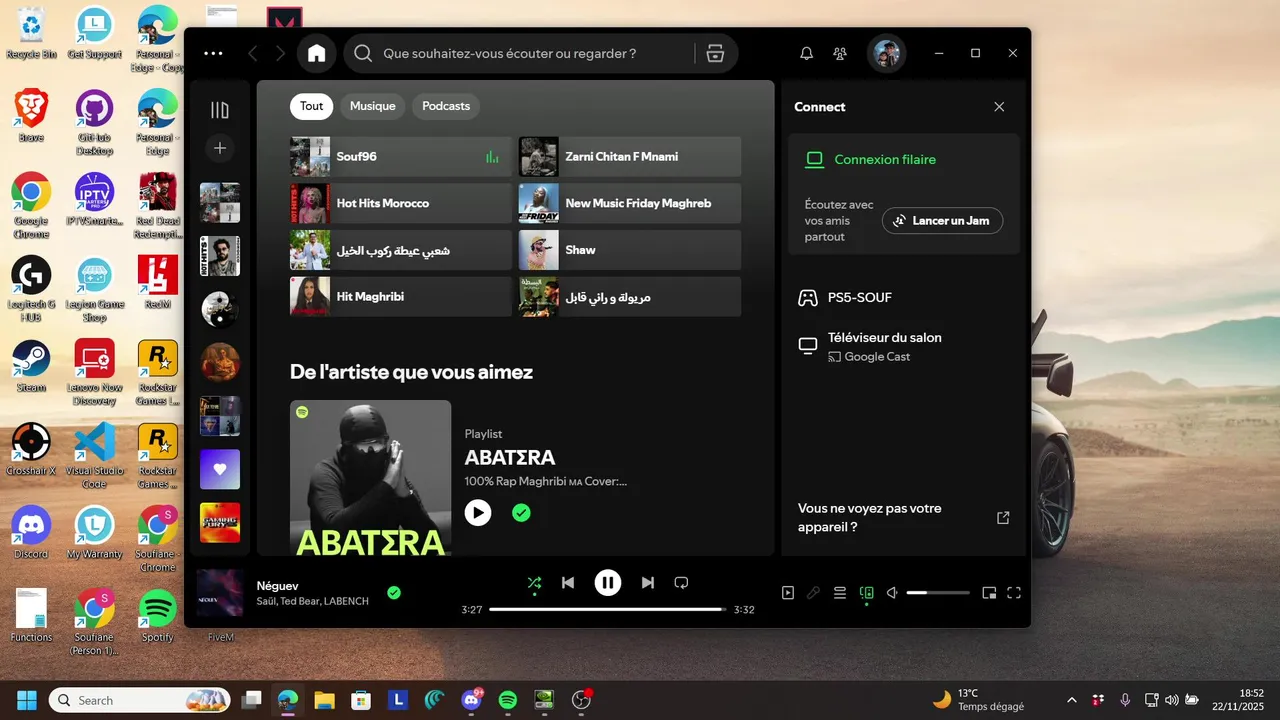Click Lancer un Jam button

click(942, 220)
